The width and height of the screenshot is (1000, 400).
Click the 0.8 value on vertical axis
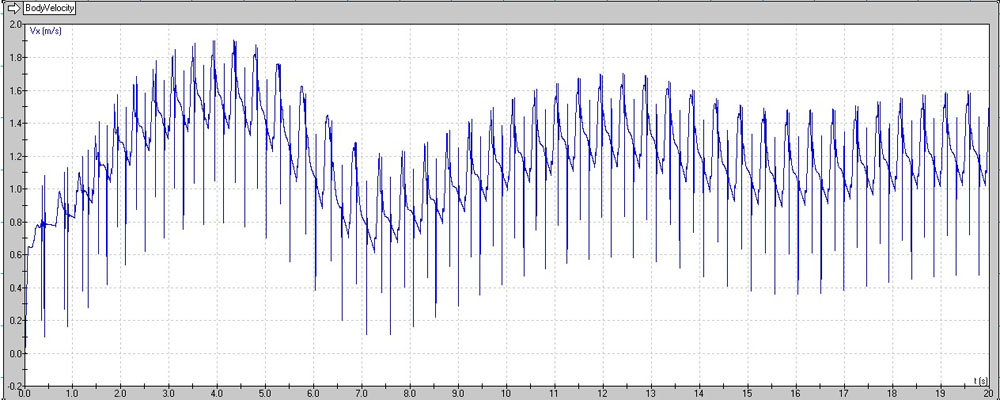point(16,223)
